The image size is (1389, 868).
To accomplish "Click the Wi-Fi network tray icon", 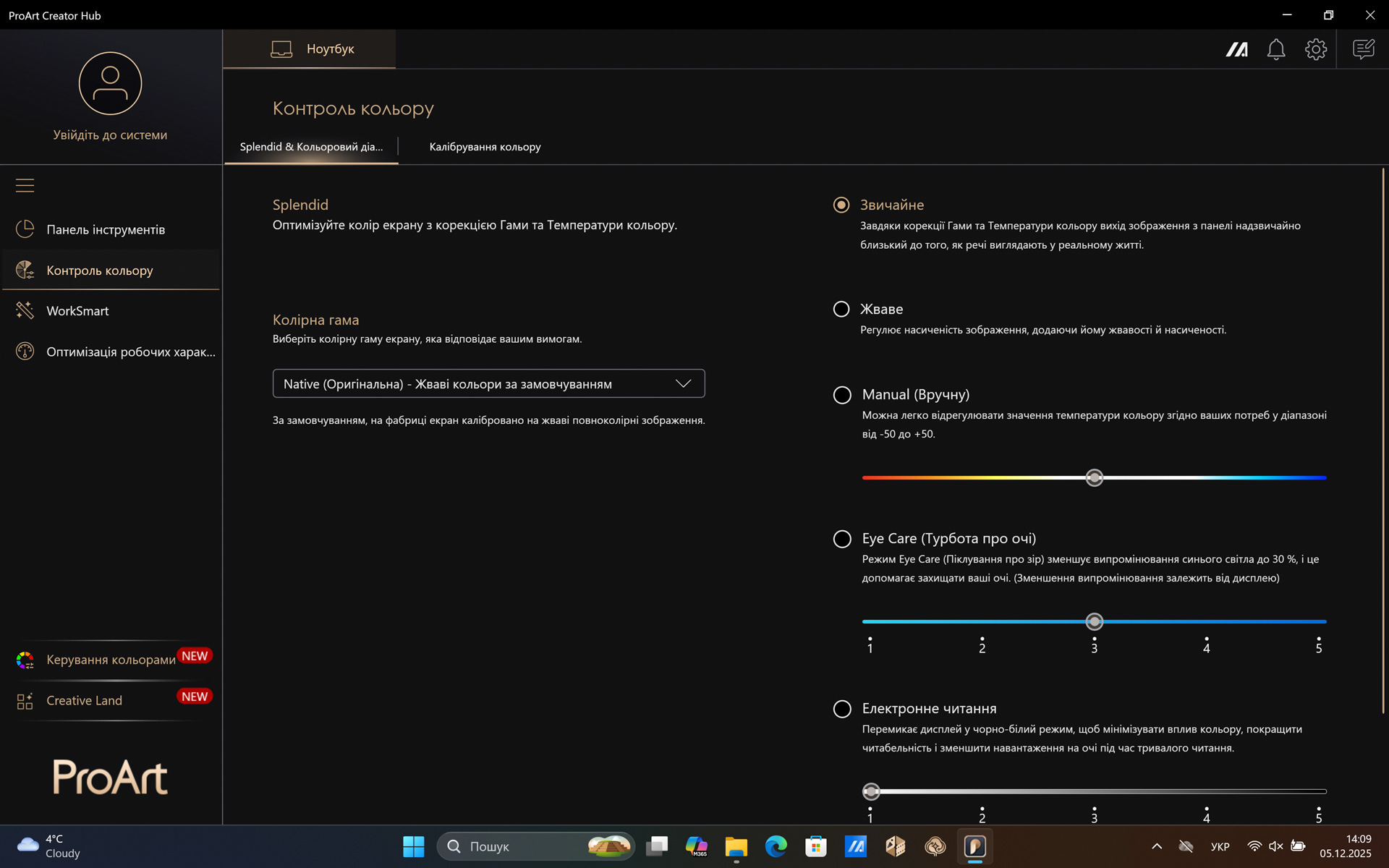I will point(1254,846).
